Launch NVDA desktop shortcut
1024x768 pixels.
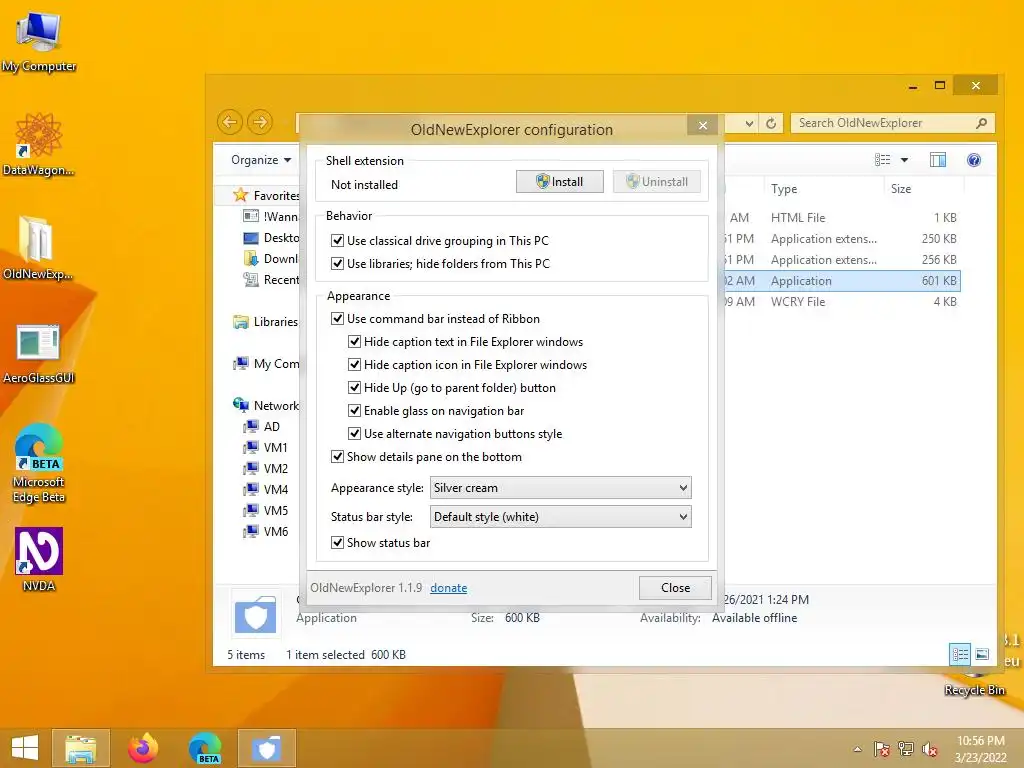(x=39, y=559)
